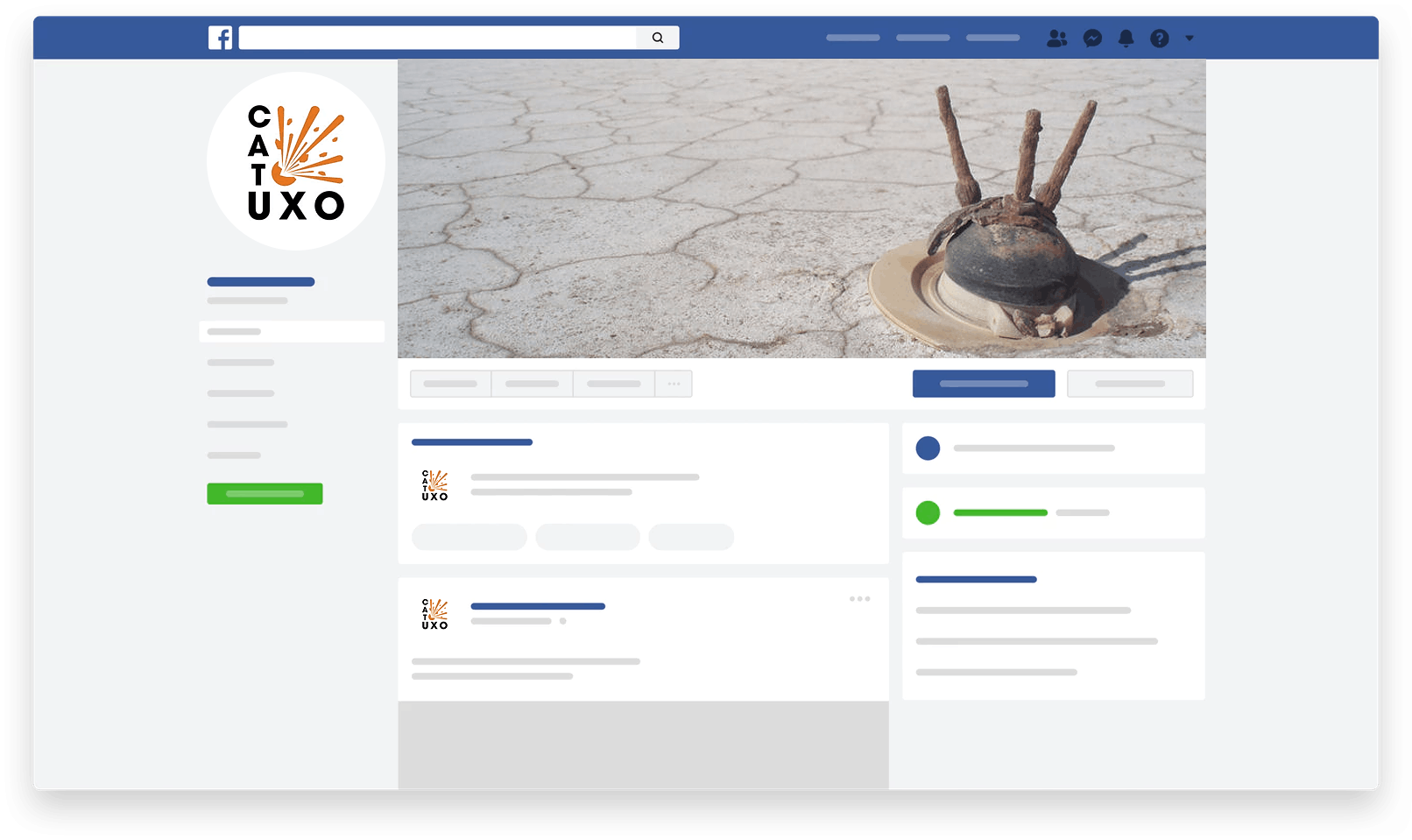
Task: Click the first button under cover photo
Action: pos(450,384)
